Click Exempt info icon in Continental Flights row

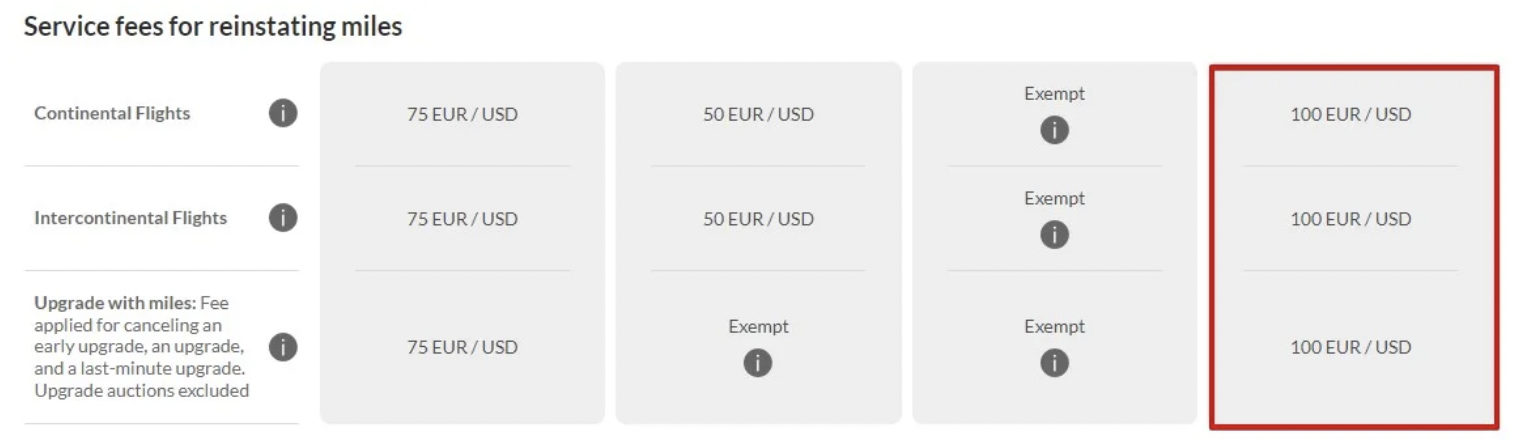coord(1054,130)
